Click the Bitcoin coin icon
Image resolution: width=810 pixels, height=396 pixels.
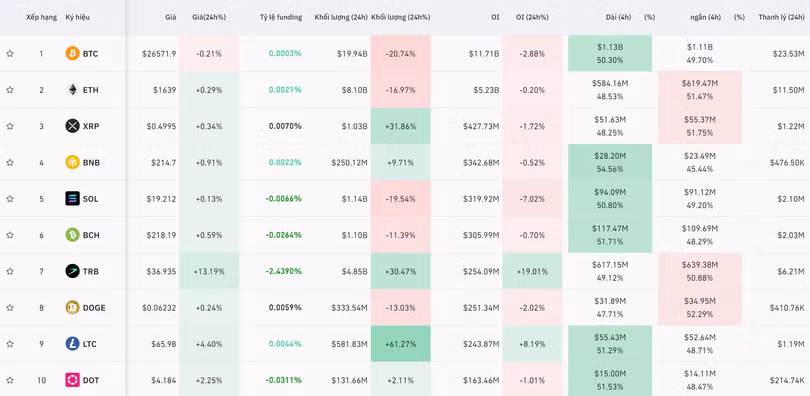point(72,53)
